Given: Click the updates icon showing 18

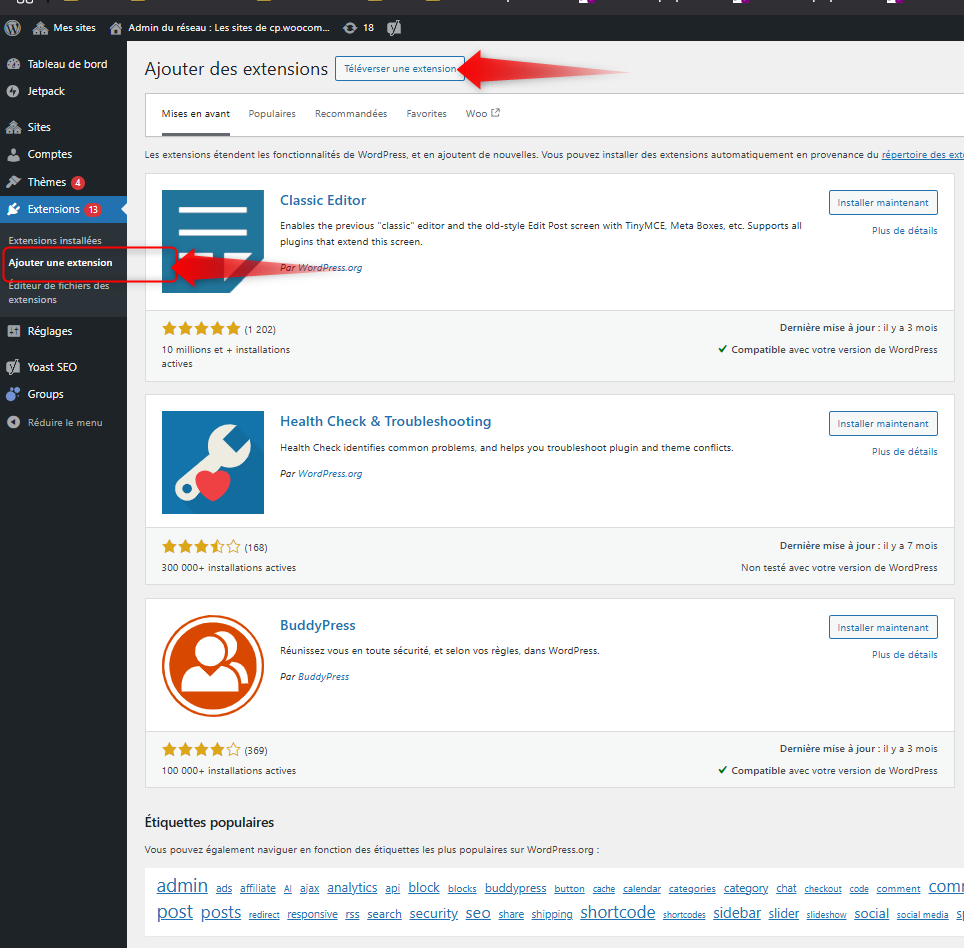Looking at the screenshot, I should pyautogui.click(x=358, y=28).
